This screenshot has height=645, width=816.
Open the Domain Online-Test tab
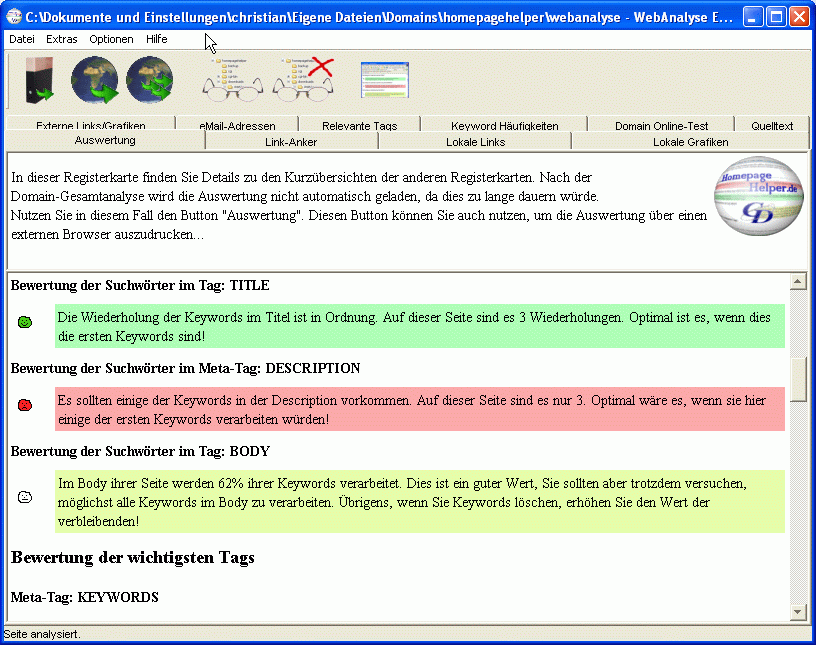(x=661, y=126)
